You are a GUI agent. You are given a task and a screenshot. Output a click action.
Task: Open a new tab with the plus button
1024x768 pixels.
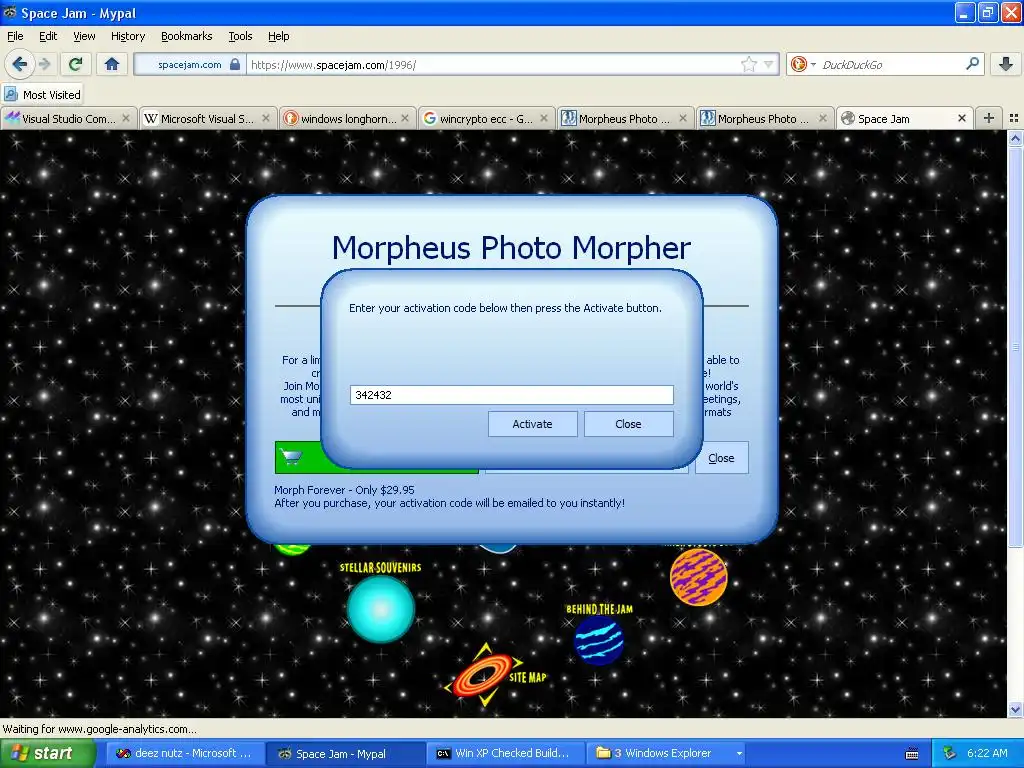pos(989,118)
